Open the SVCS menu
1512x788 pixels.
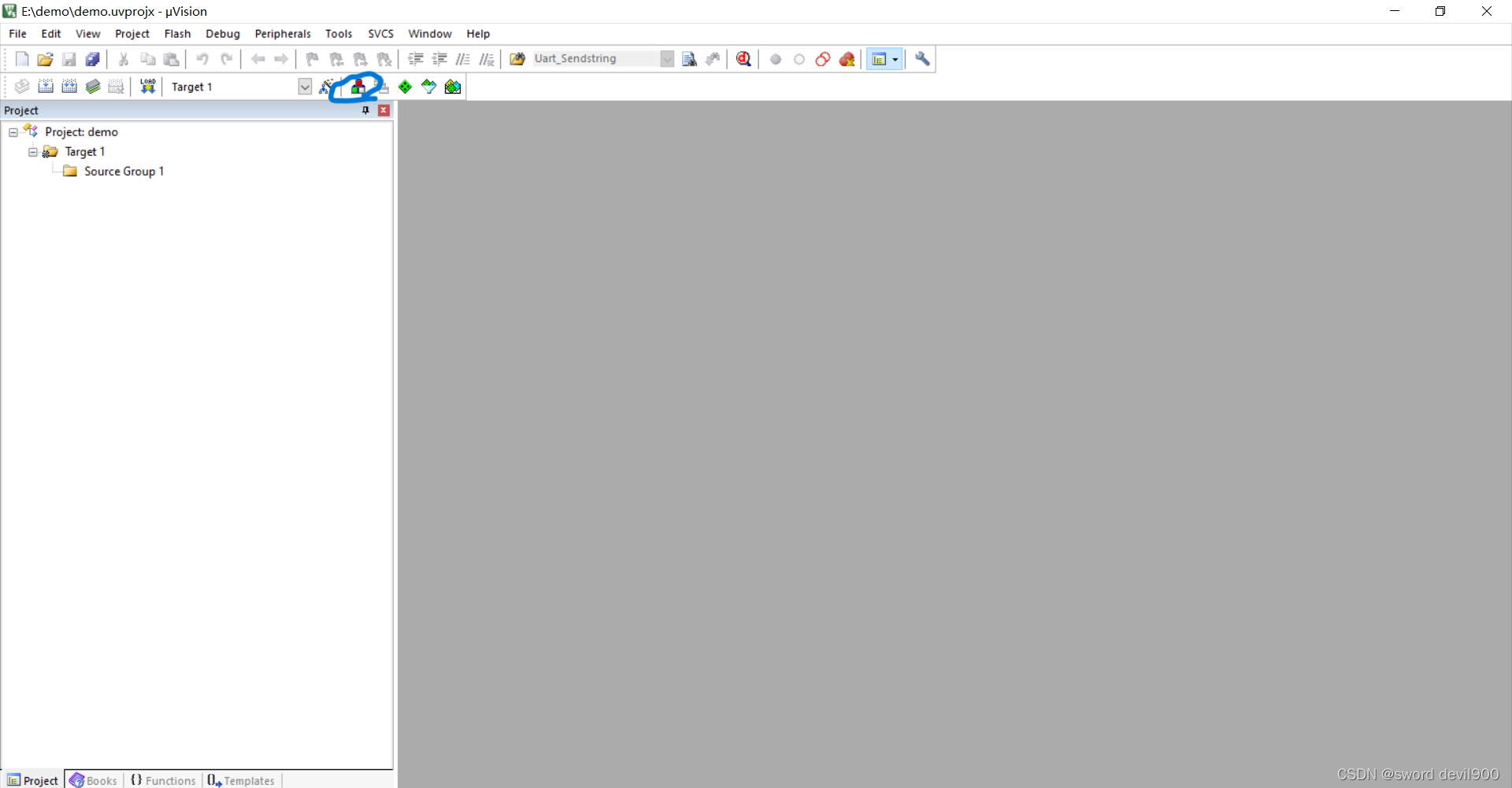click(x=381, y=34)
